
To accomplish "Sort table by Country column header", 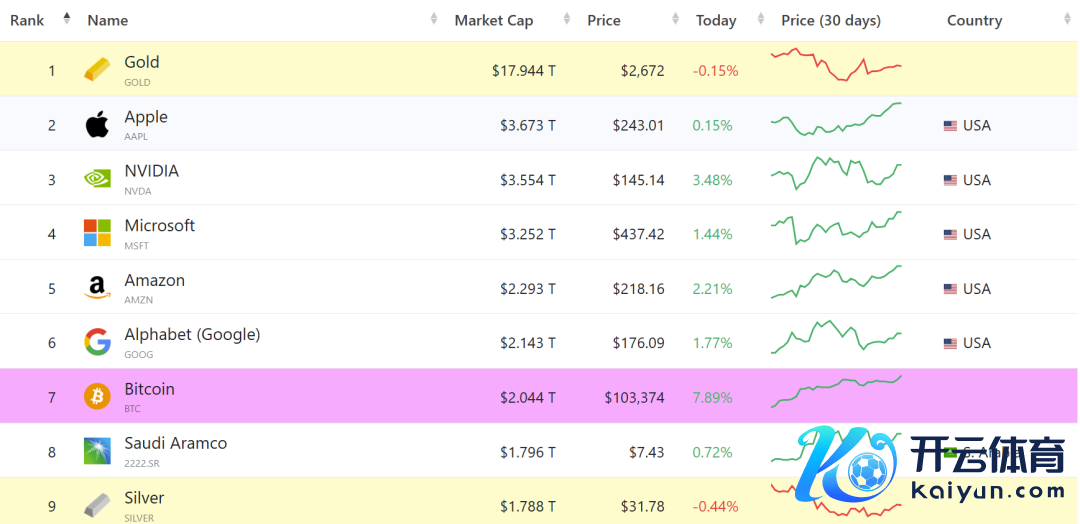I will (x=974, y=21).
